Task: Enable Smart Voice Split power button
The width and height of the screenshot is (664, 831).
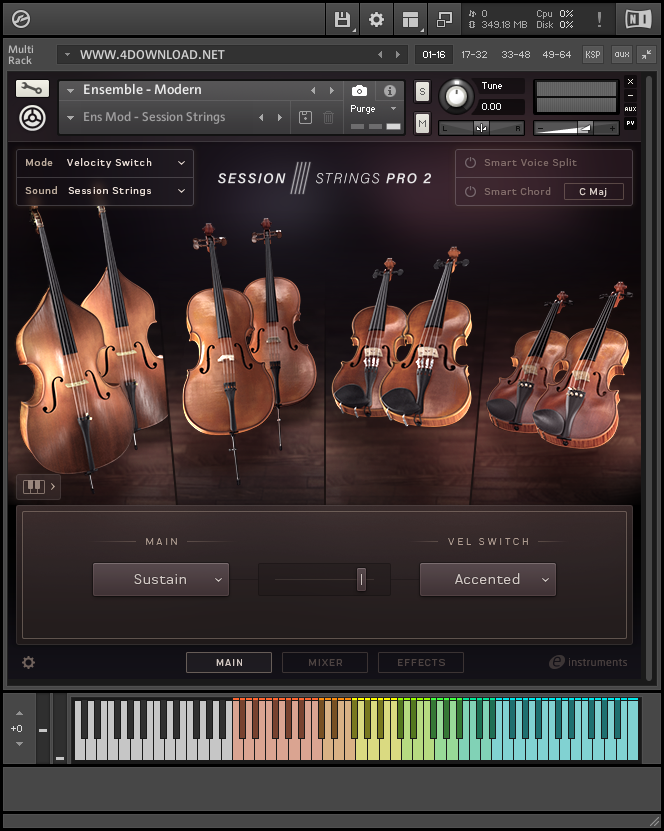Action: (470, 163)
